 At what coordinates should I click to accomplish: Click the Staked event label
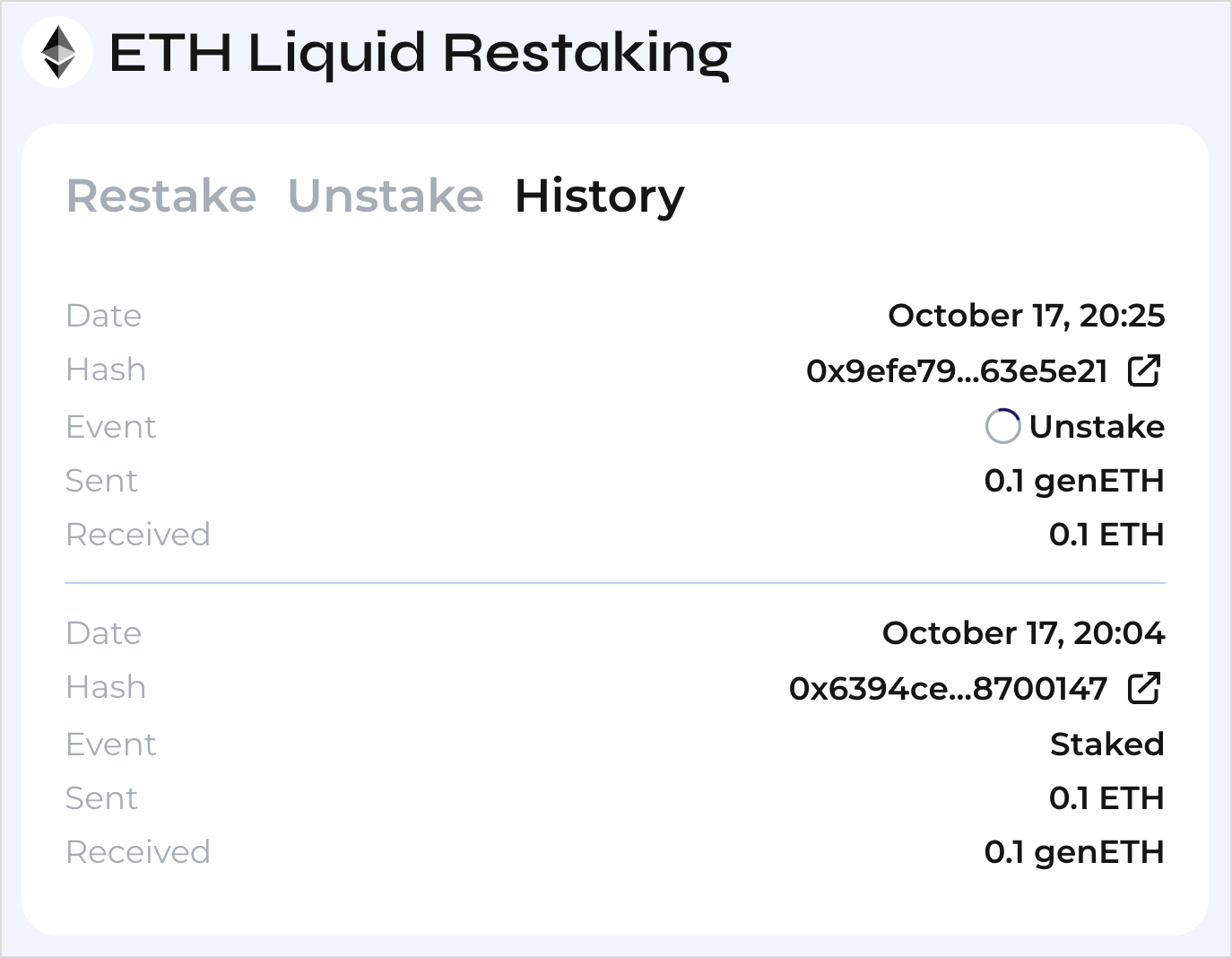(1107, 744)
